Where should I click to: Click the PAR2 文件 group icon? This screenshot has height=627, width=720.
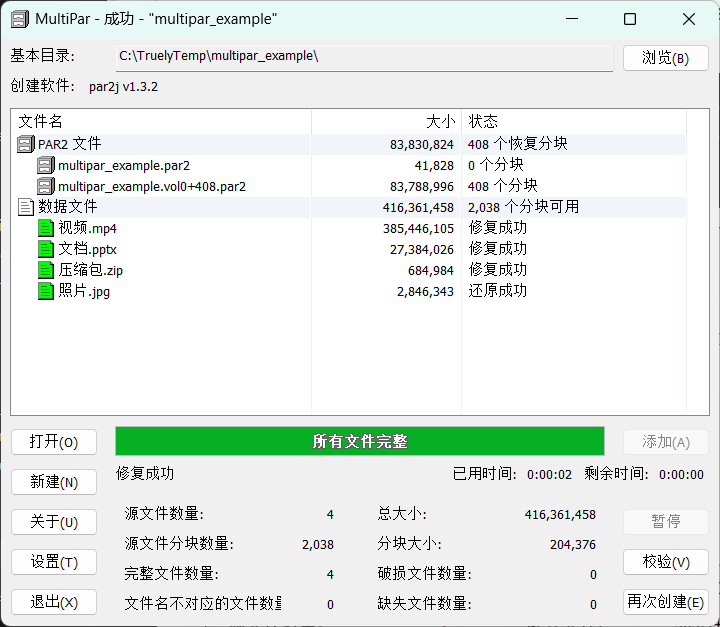tap(26, 144)
